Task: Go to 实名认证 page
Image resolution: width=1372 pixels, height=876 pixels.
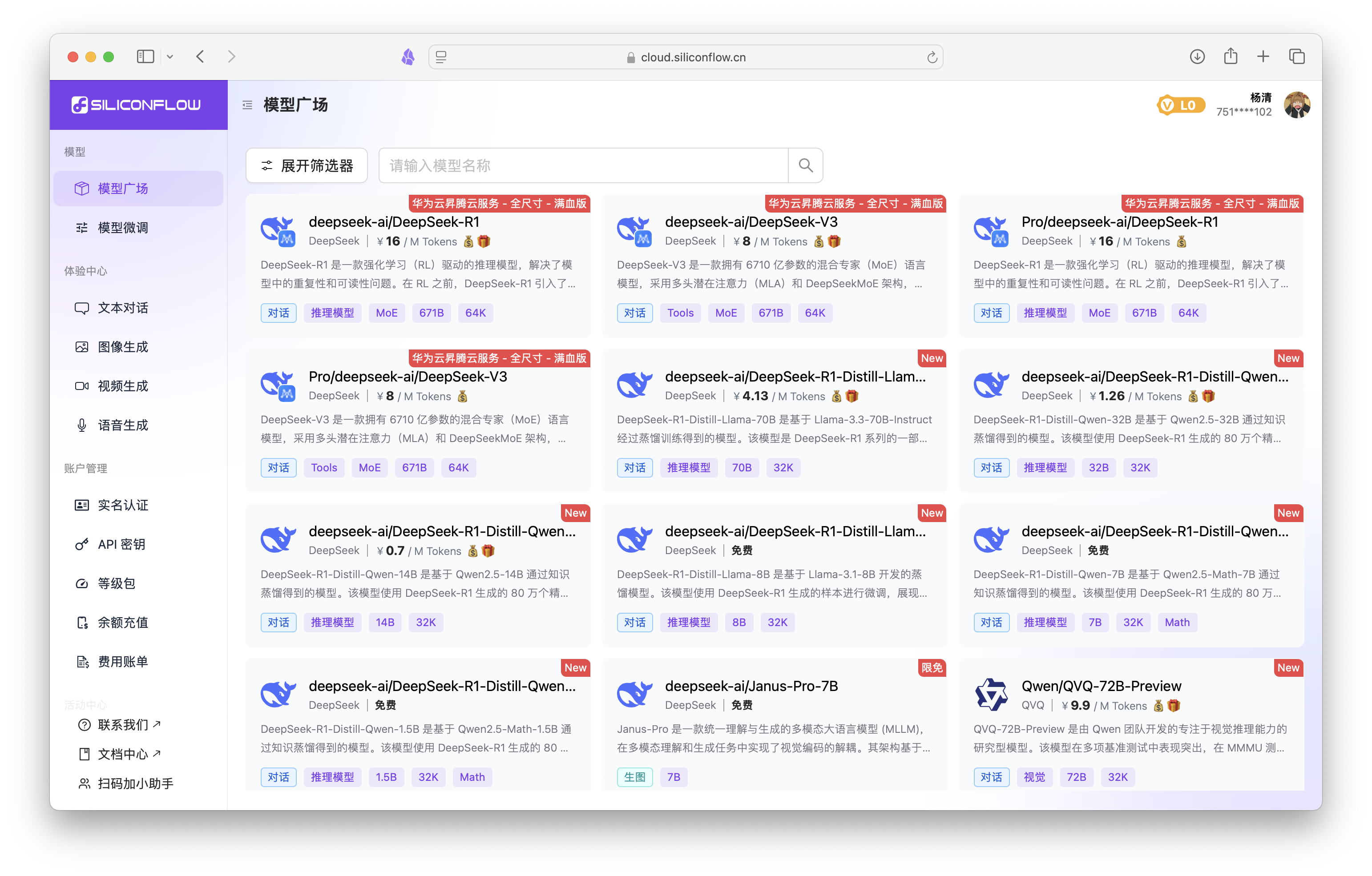Action: [138, 505]
